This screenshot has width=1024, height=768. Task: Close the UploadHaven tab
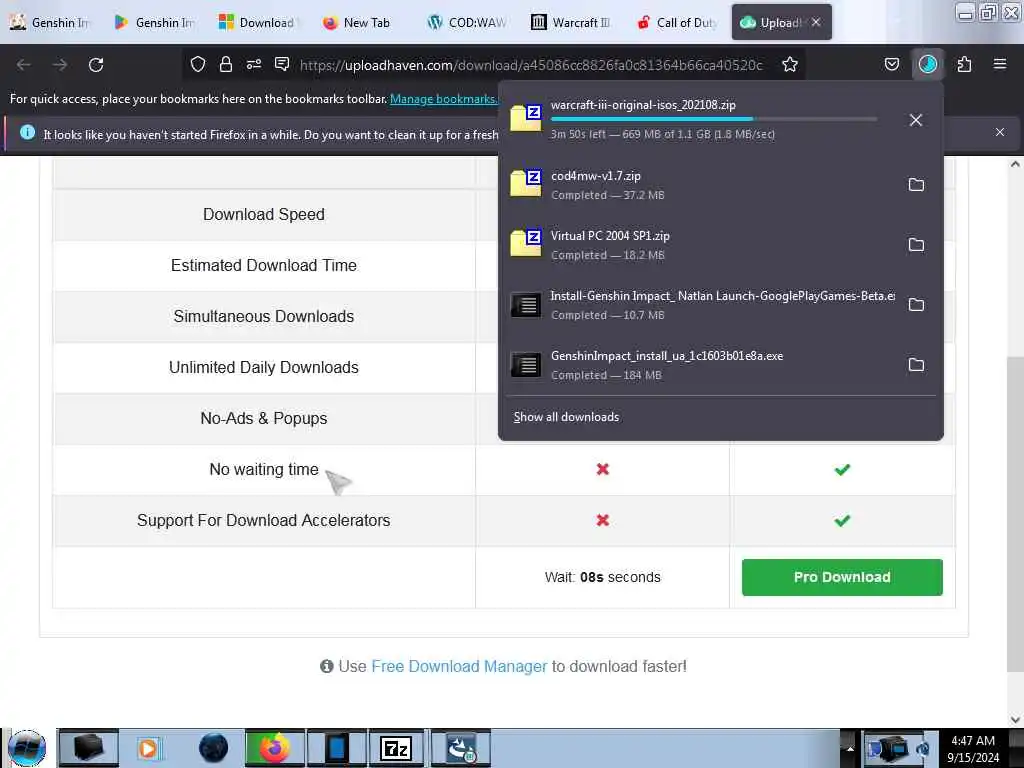(x=816, y=23)
